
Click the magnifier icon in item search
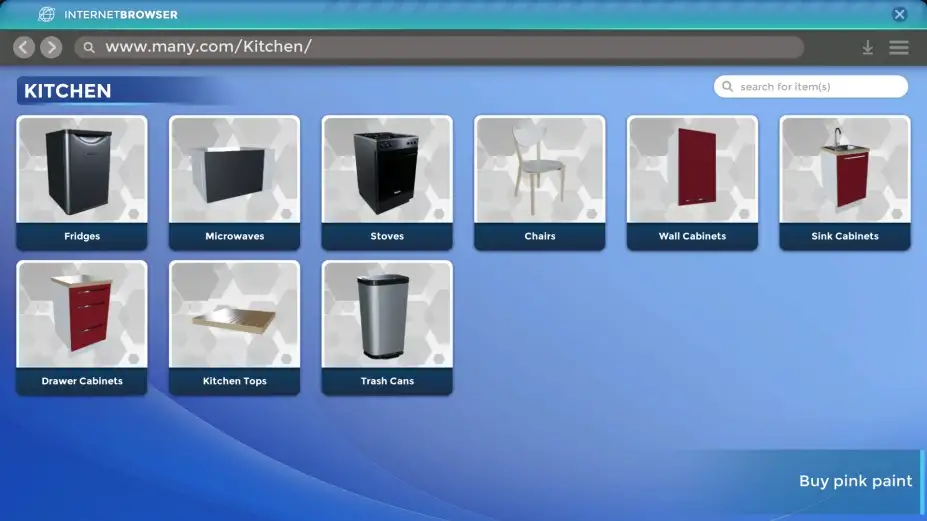point(728,86)
